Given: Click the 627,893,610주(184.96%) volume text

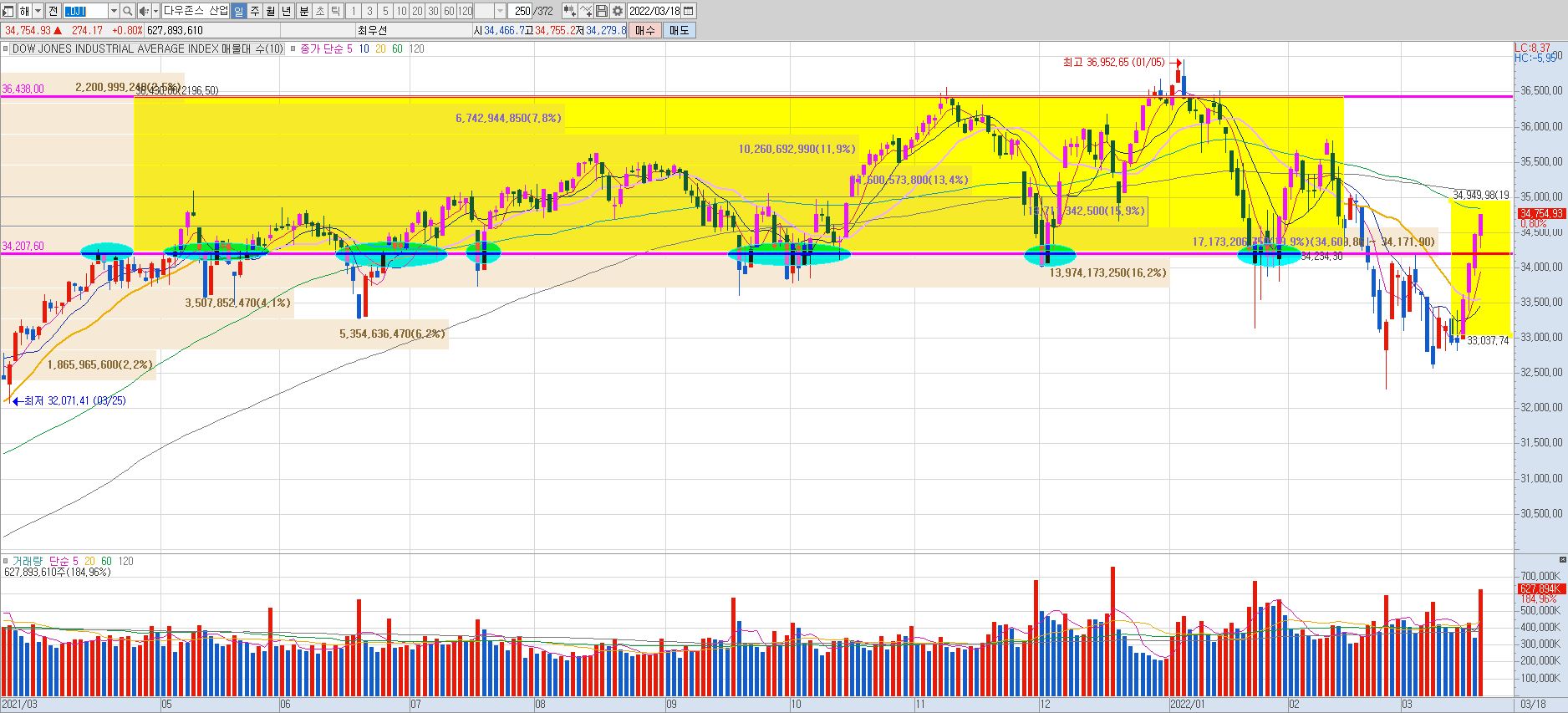Looking at the screenshot, I should click(x=57, y=573).
